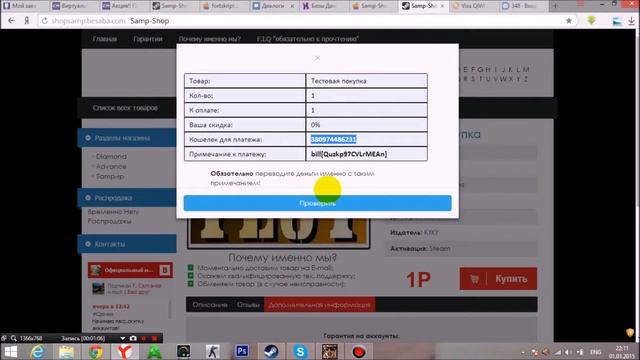The height and width of the screenshot is (360, 640).
Task: Switch to Yandex Browser in taskbar
Action: click(x=124, y=352)
